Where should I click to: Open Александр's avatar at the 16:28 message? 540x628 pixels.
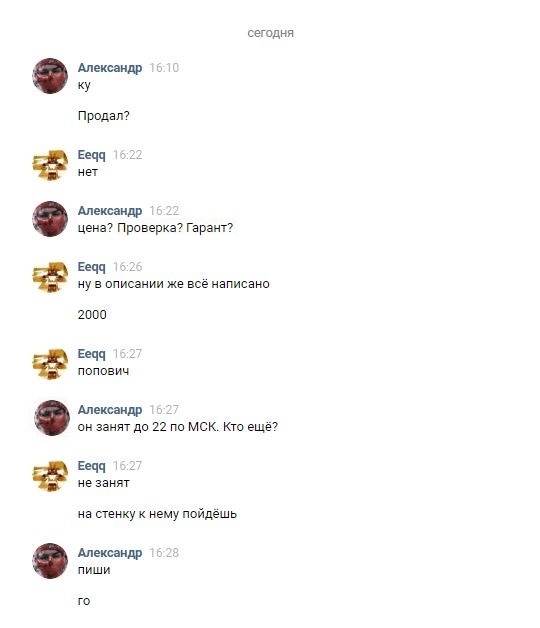click(x=50, y=561)
